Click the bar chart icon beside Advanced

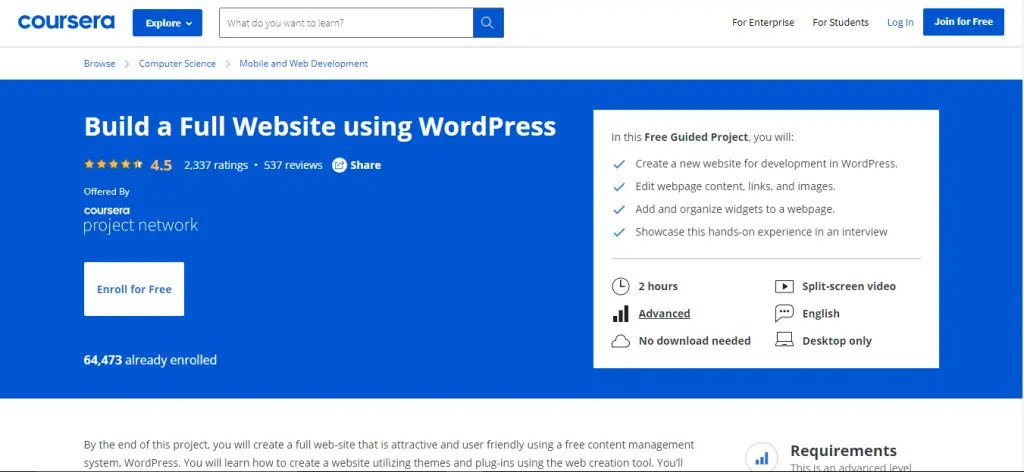click(x=620, y=314)
